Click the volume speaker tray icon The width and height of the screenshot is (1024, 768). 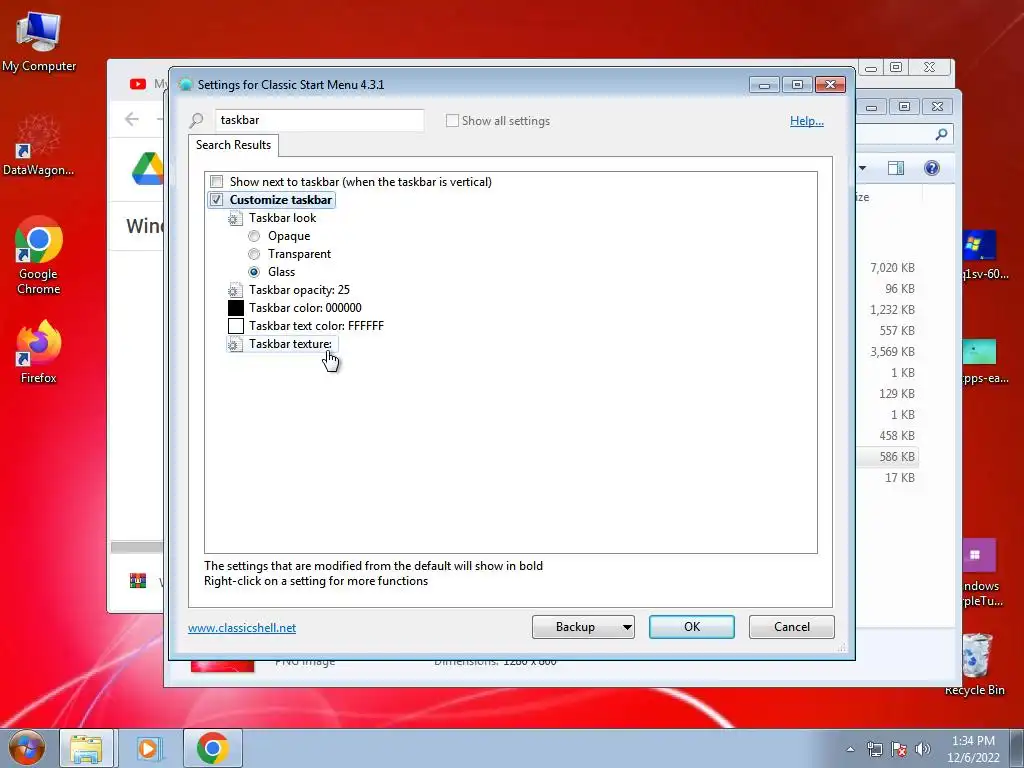click(923, 749)
